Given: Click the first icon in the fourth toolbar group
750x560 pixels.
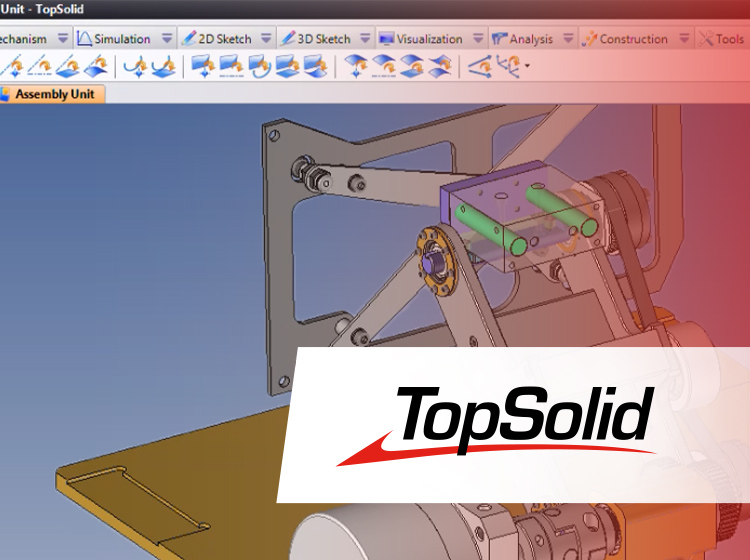Looking at the screenshot, I should [x=356, y=67].
